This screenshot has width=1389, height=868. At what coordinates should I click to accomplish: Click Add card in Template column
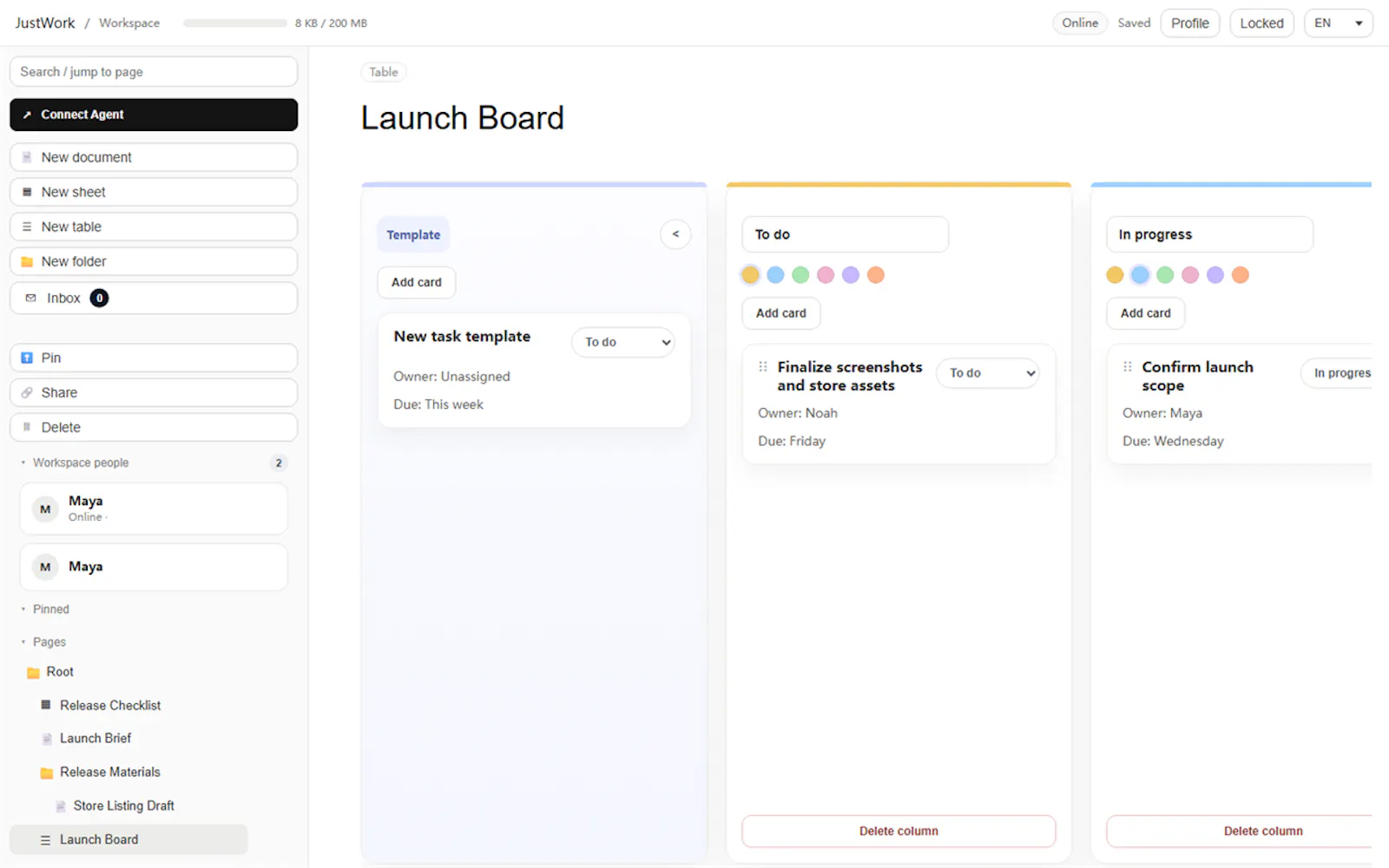pyautogui.click(x=417, y=282)
